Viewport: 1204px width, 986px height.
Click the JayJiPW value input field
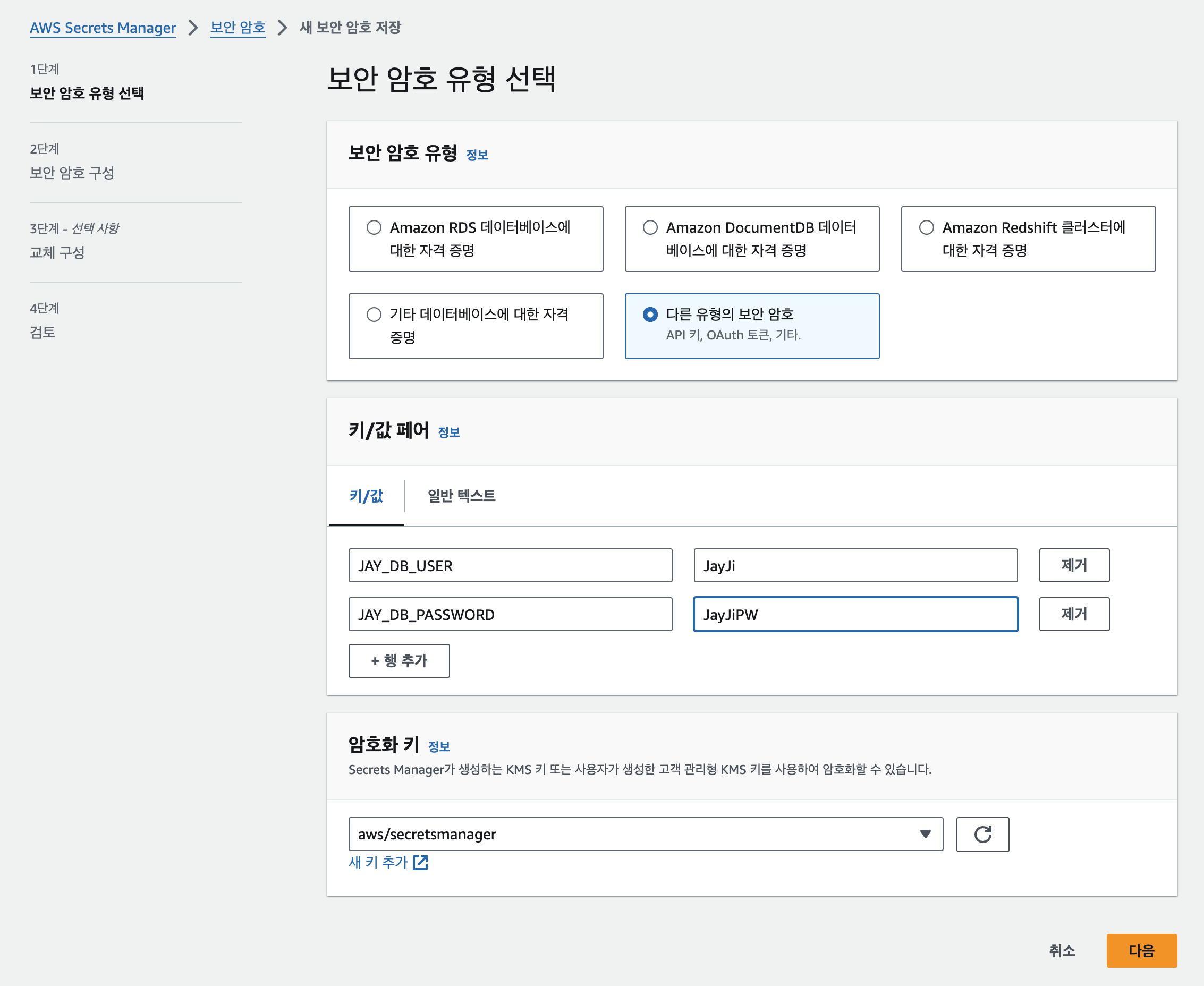point(855,614)
